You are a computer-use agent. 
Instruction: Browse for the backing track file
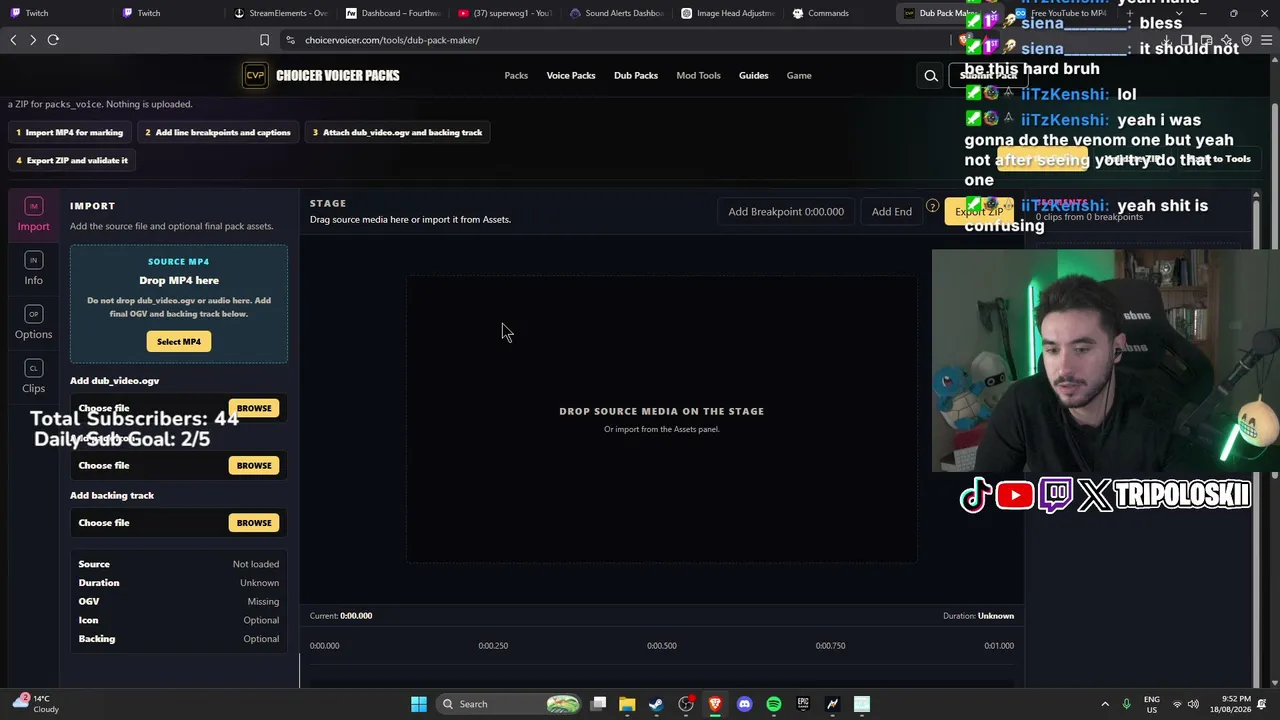click(x=254, y=523)
